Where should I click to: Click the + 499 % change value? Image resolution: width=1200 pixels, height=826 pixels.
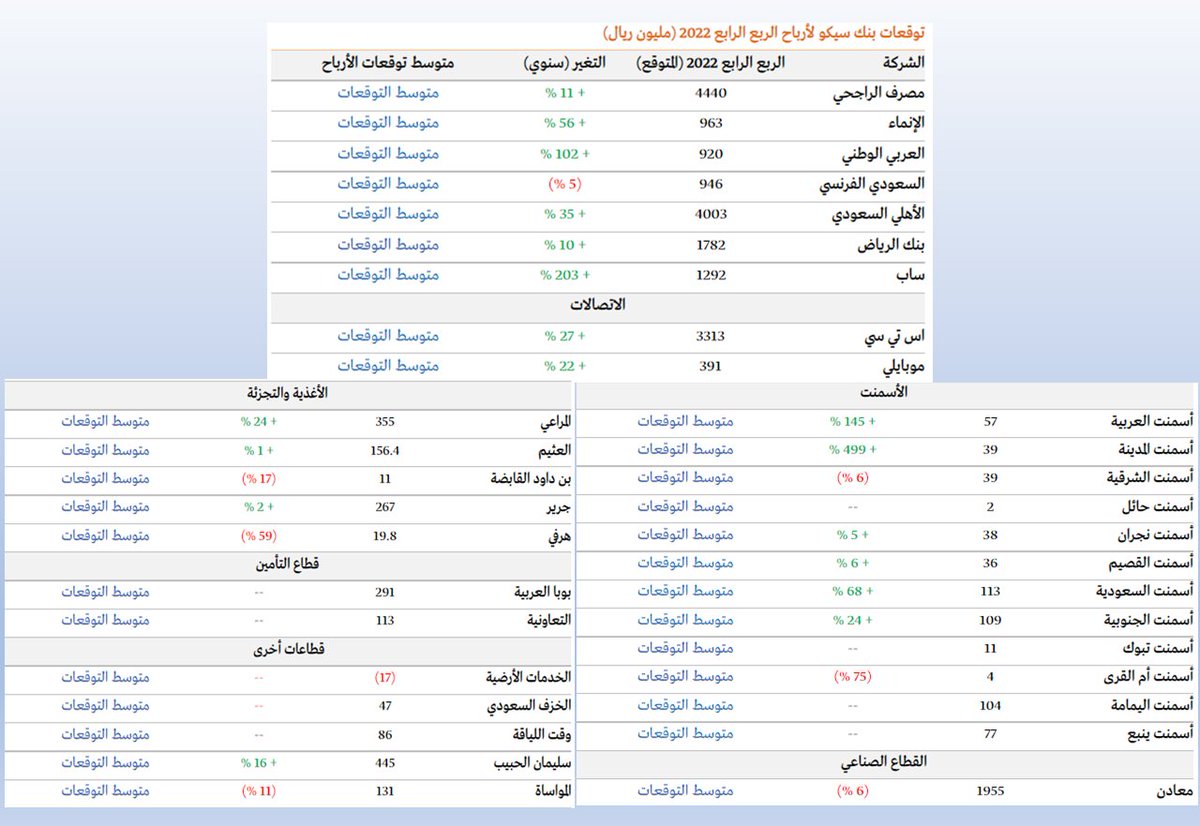(x=854, y=450)
